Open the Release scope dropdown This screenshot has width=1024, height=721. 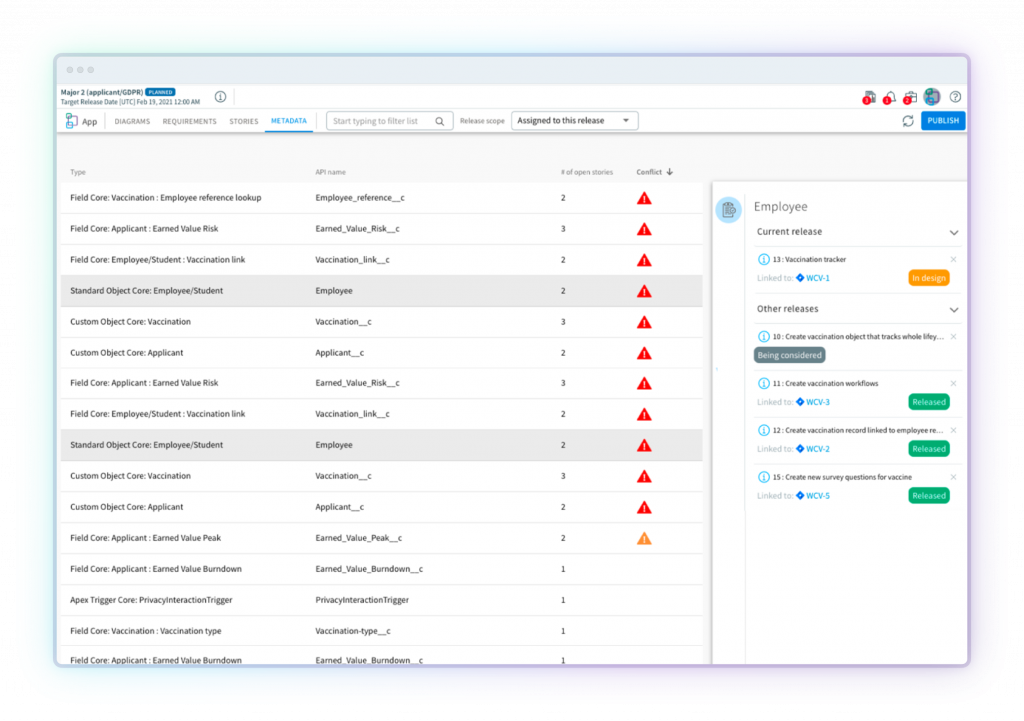575,121
